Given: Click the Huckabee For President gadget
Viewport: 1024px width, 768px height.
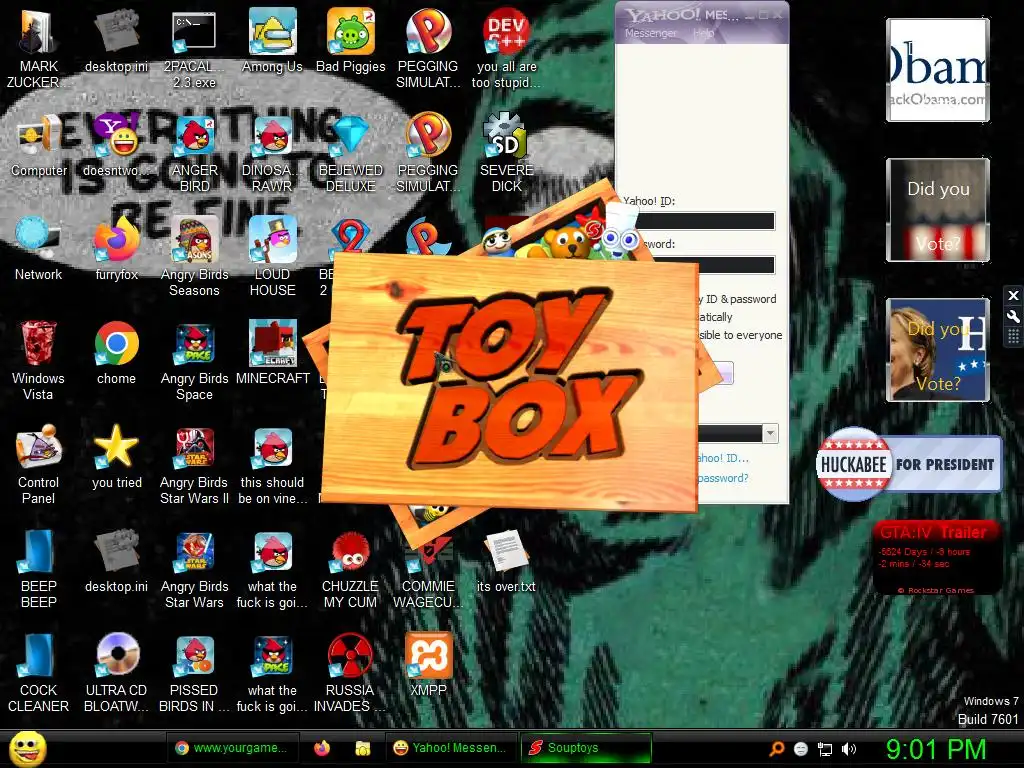Looking at the screenshot, I should tap(908, 464).
